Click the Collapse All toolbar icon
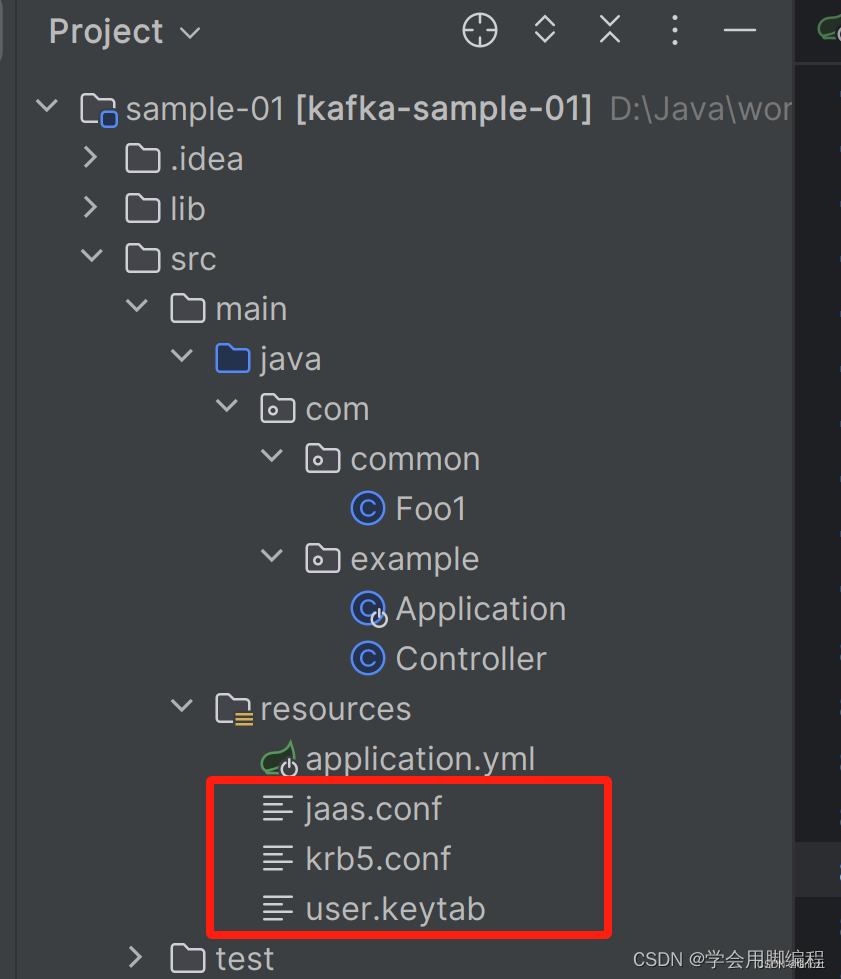This screenshot has width=841, height=979. click(x=610, y=29)
